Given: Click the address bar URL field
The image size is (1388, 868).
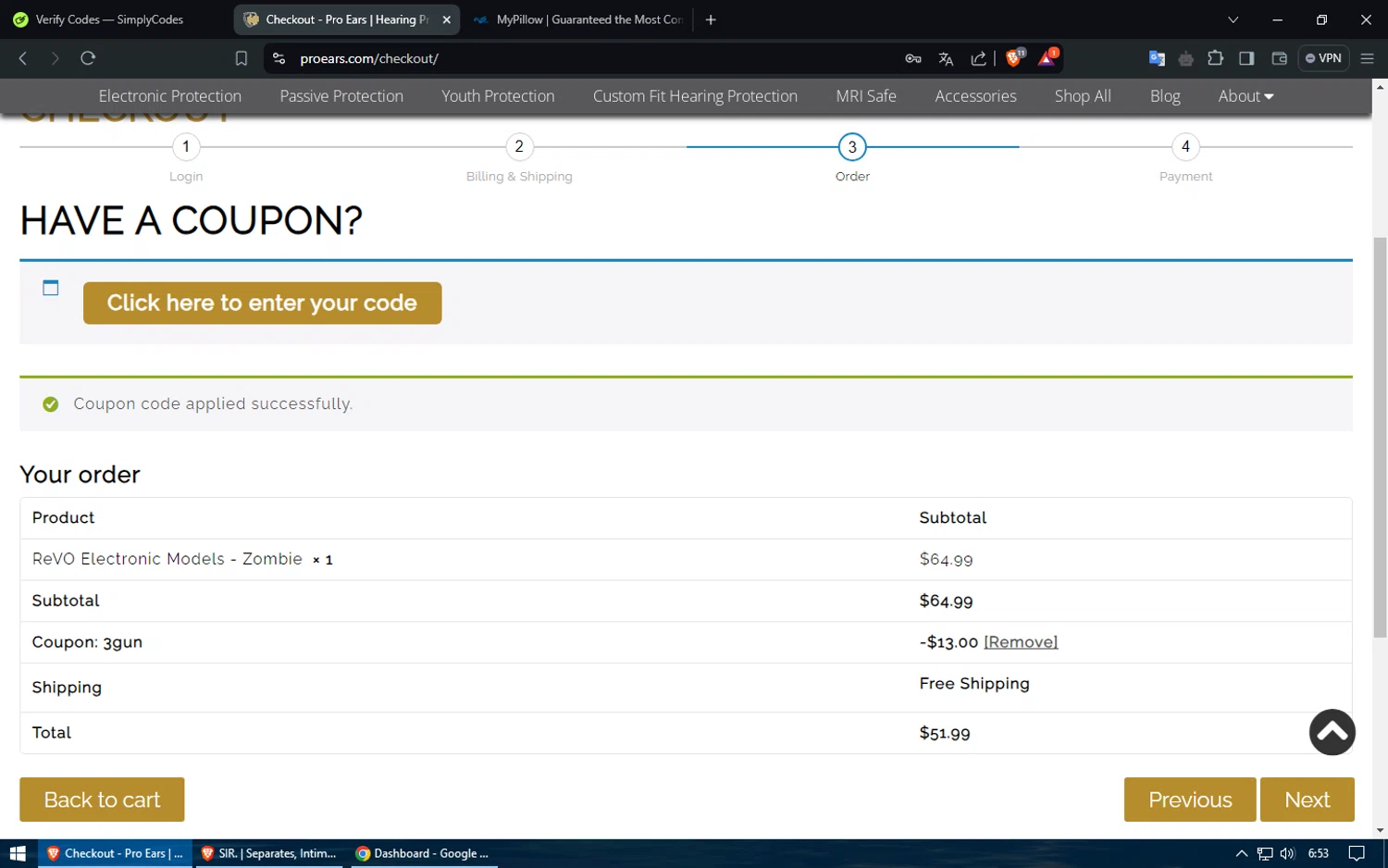Looking at the screenshot, I should point(592,58).
